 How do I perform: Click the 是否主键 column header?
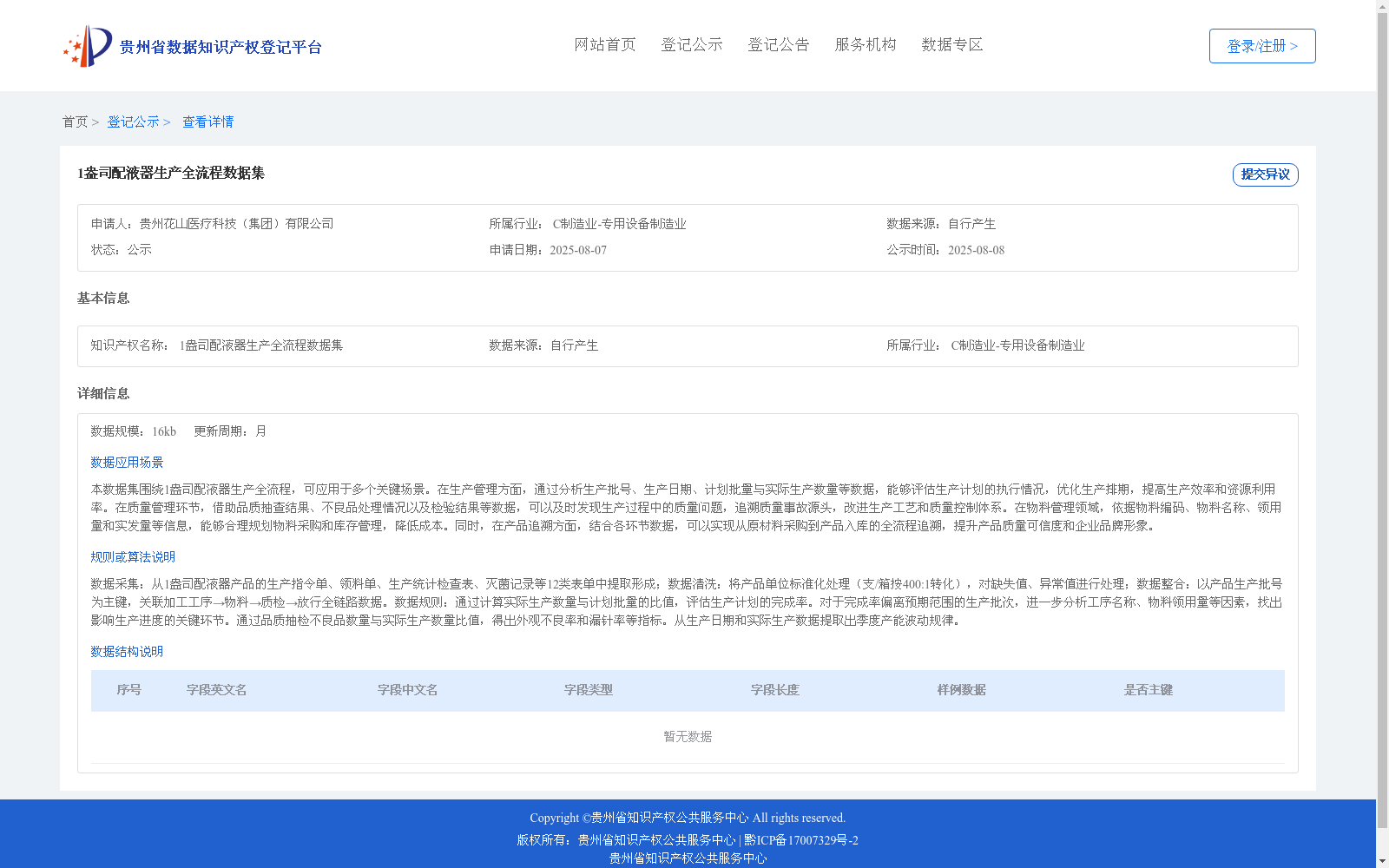[x=1149, y=690]
